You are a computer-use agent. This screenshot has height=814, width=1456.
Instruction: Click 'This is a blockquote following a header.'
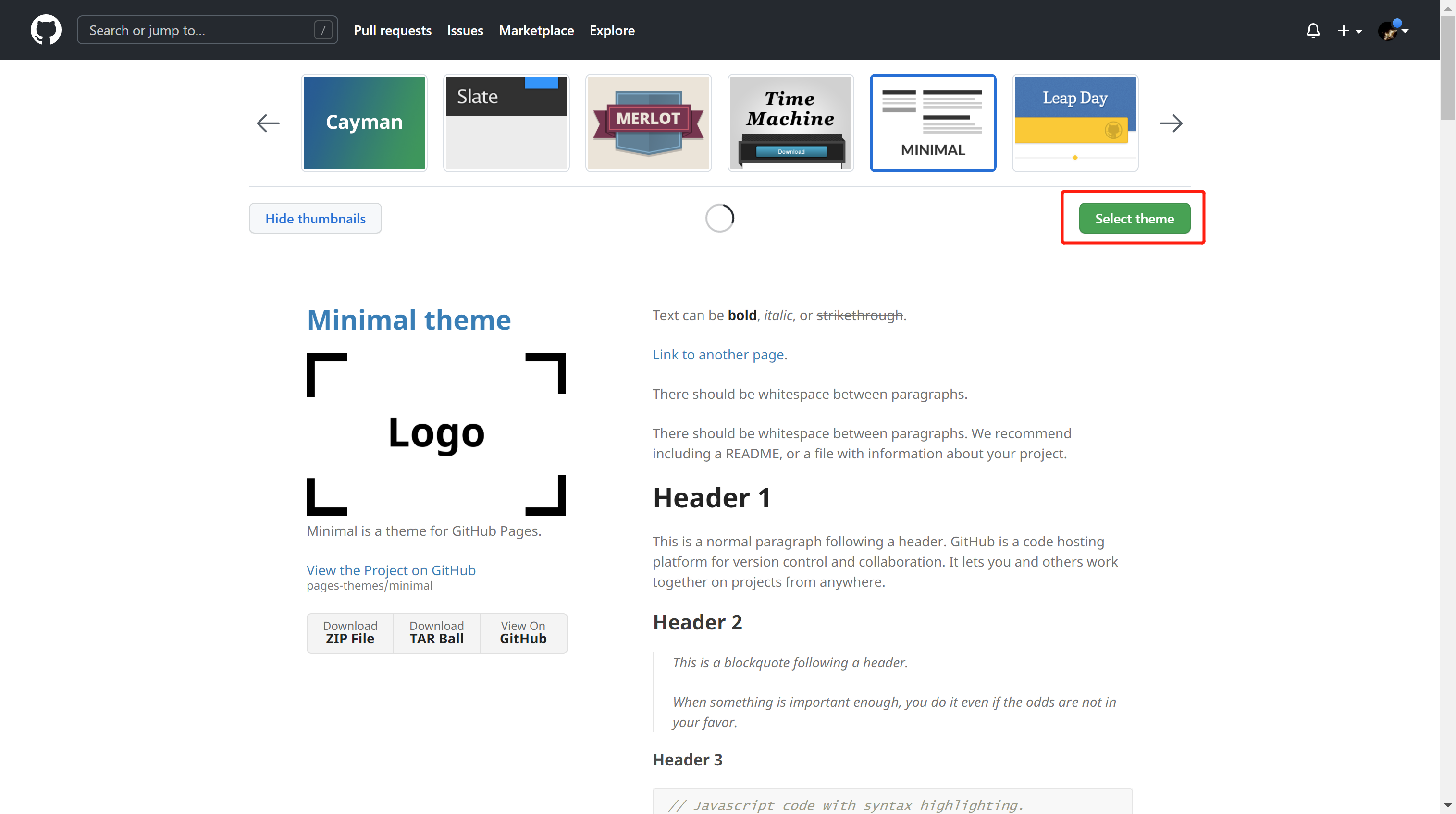(790, 663)
